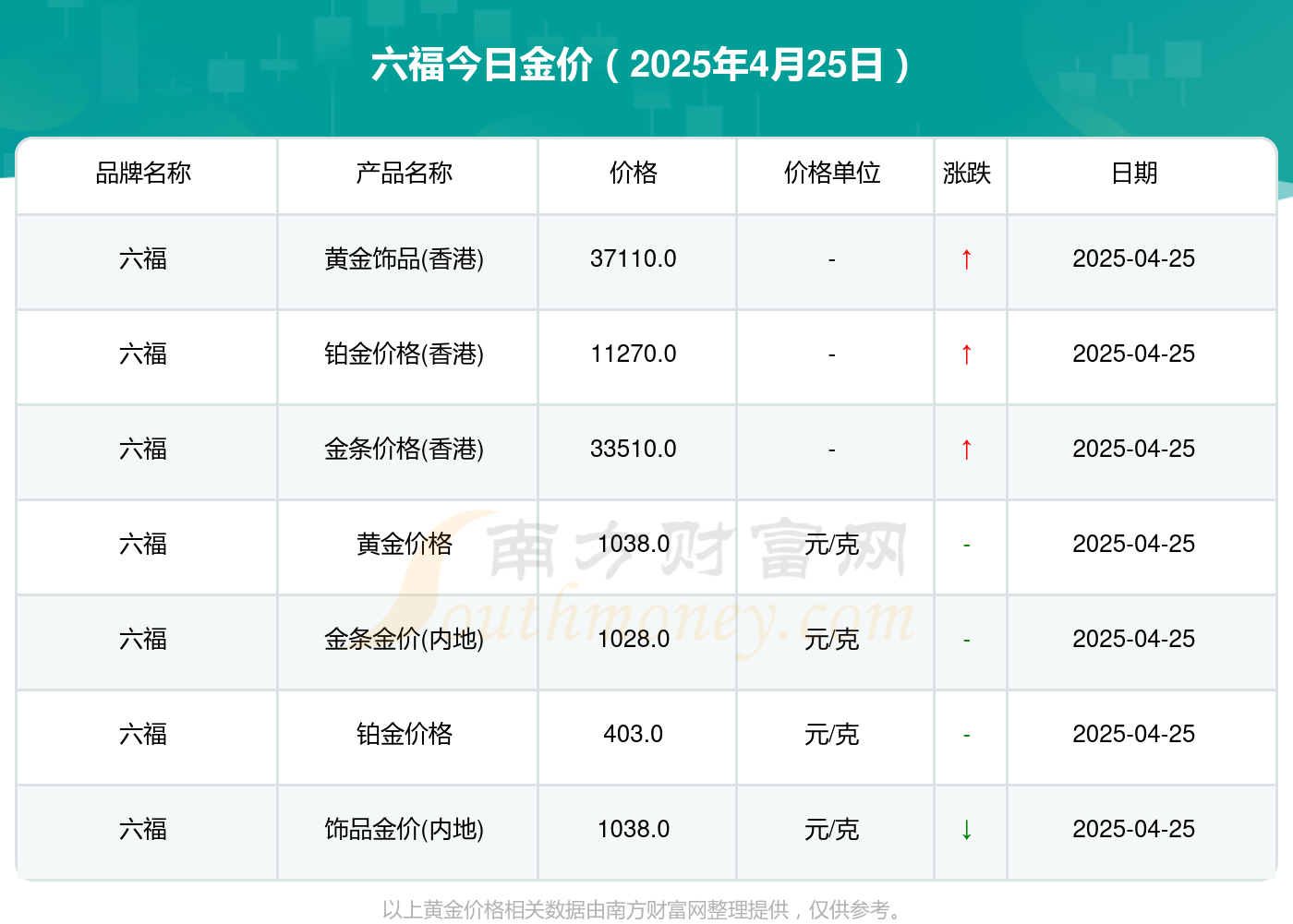The width and height of the screenshot is (1293, 924).
Task: Click the 产品名称 column header
Action: click(x=405, y=173)
